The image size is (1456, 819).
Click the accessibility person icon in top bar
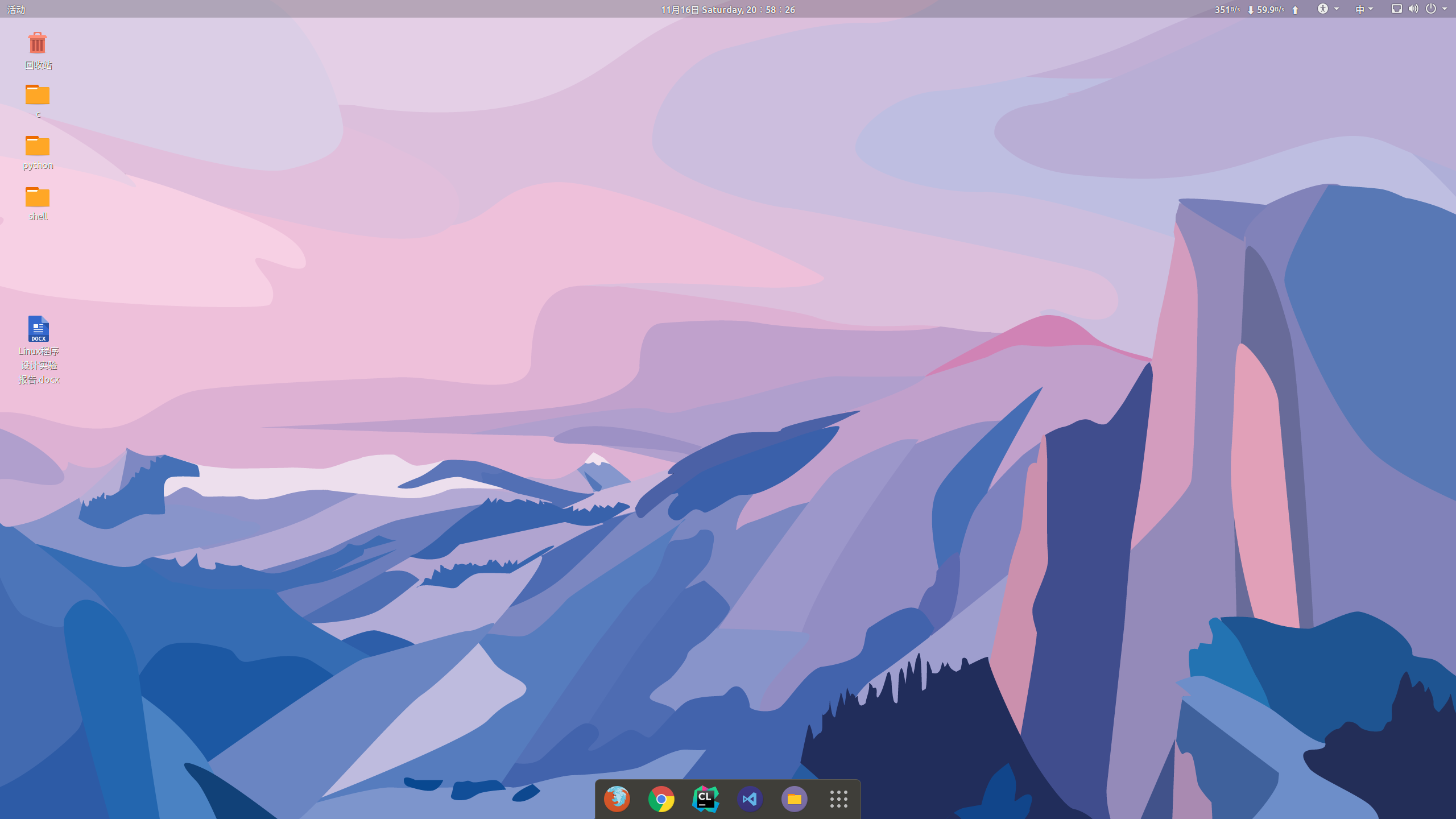(x=1323, y=9)
